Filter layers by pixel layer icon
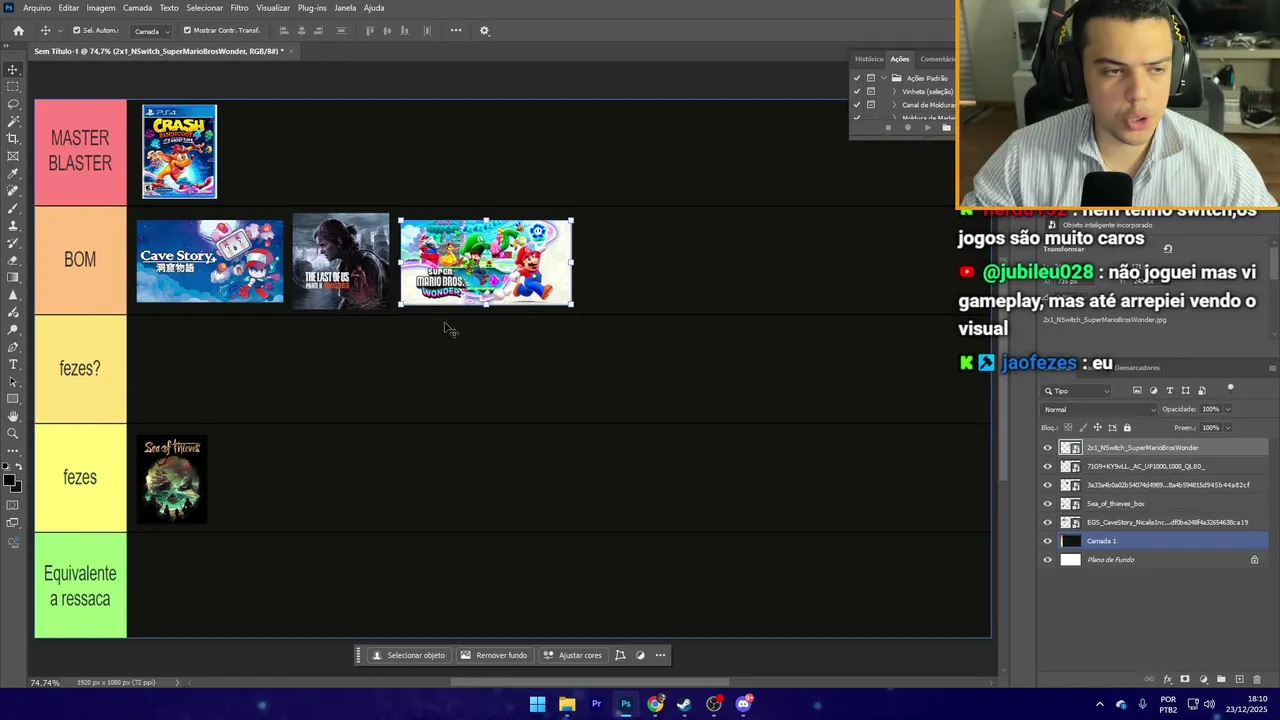The width and height of the screenshot is (1280, 720). coord(1137,391)
